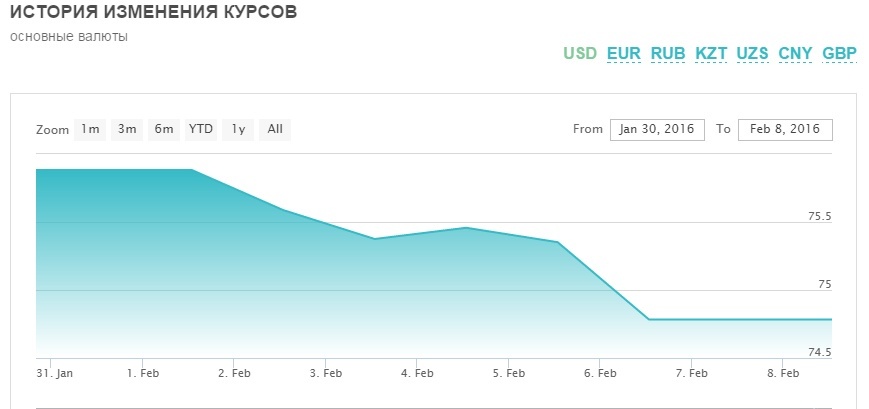869x409 pixels.
Task: View CNY exchange rate chart
Action: click(795, 54)
